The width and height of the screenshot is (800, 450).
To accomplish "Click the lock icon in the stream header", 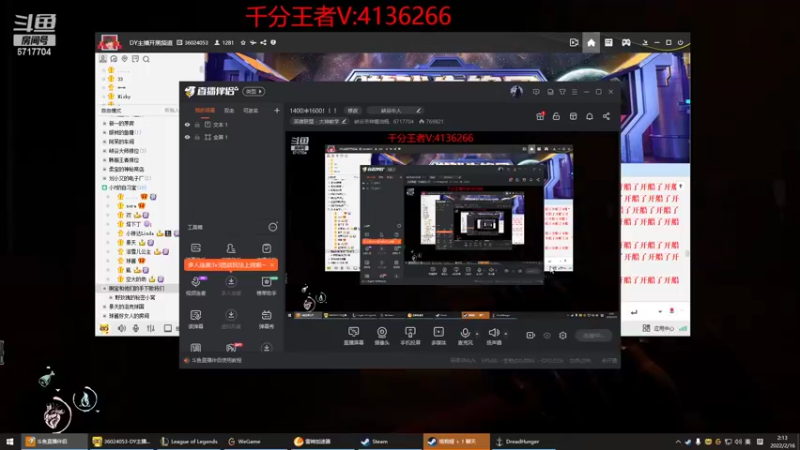I will tap(556, 116).
